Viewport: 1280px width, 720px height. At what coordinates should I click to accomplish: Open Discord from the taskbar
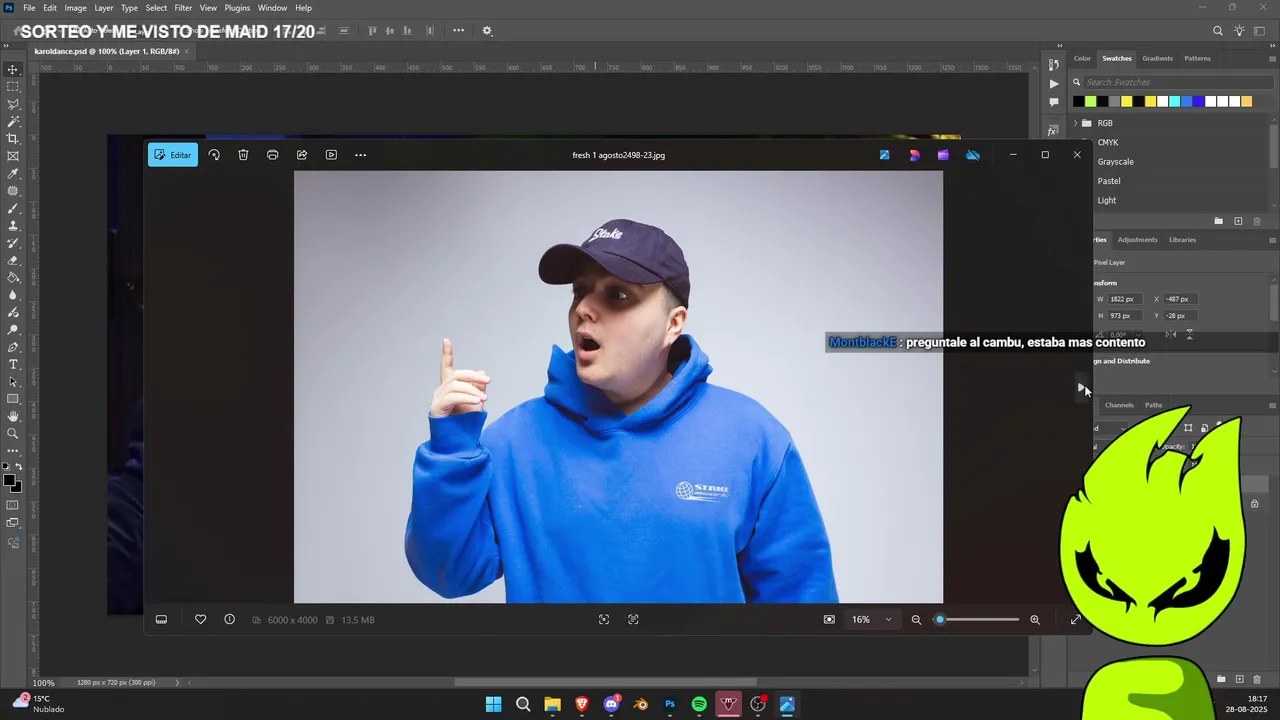pos(612,704)
